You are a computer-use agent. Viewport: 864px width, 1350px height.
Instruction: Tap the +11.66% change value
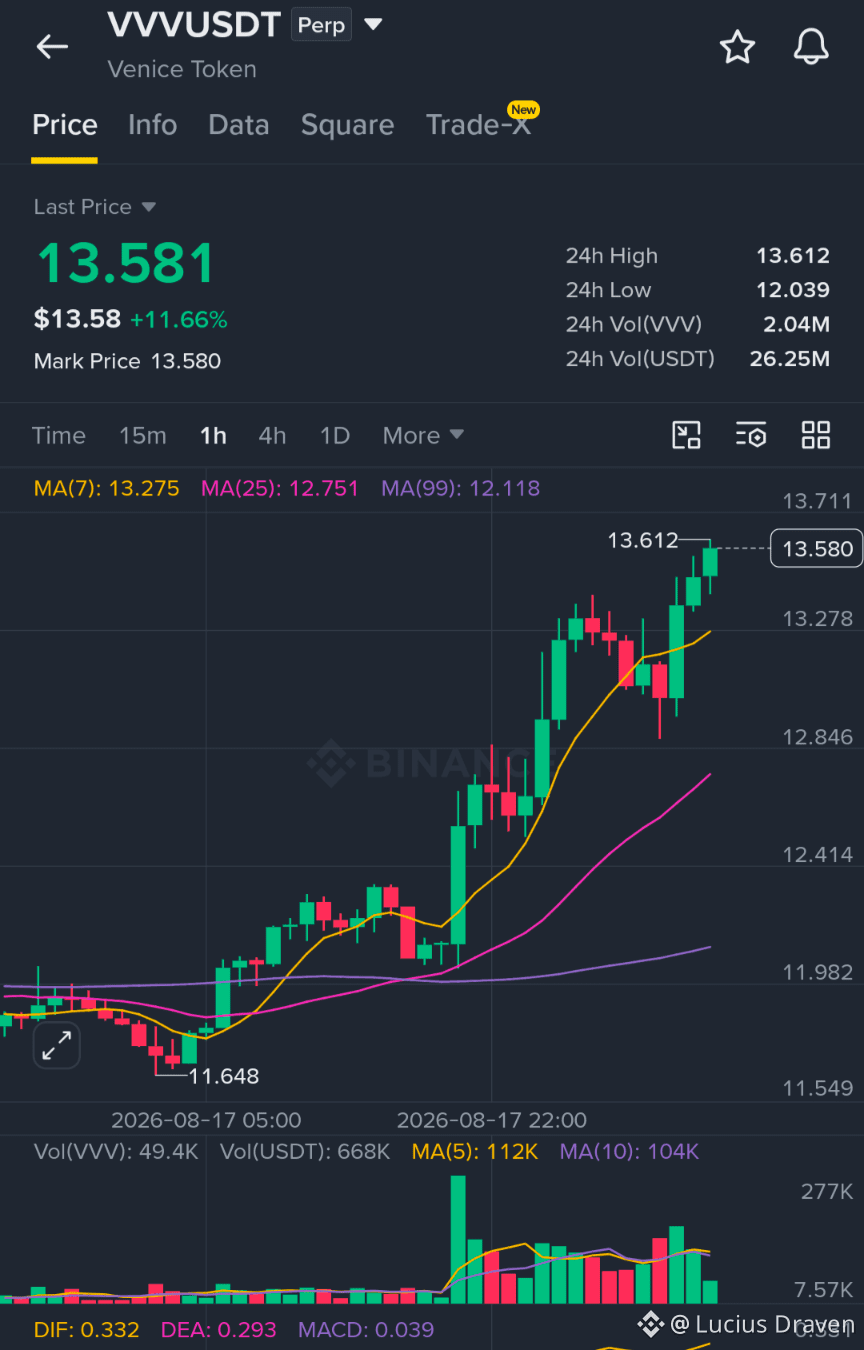pyautogui.click(x=179, y=320)
